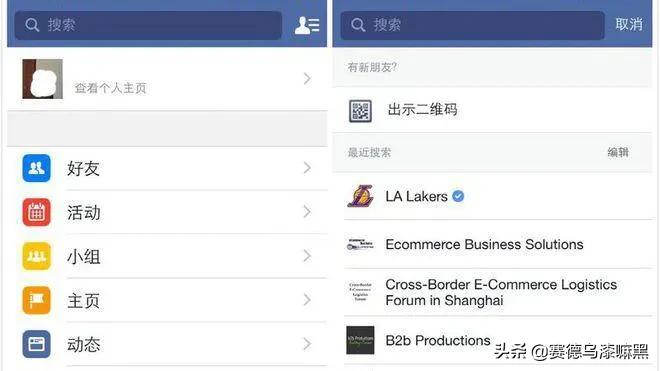Focus the left screen 搜索 search field
Viewport: 660px width, 371px height.
(148, 25)
